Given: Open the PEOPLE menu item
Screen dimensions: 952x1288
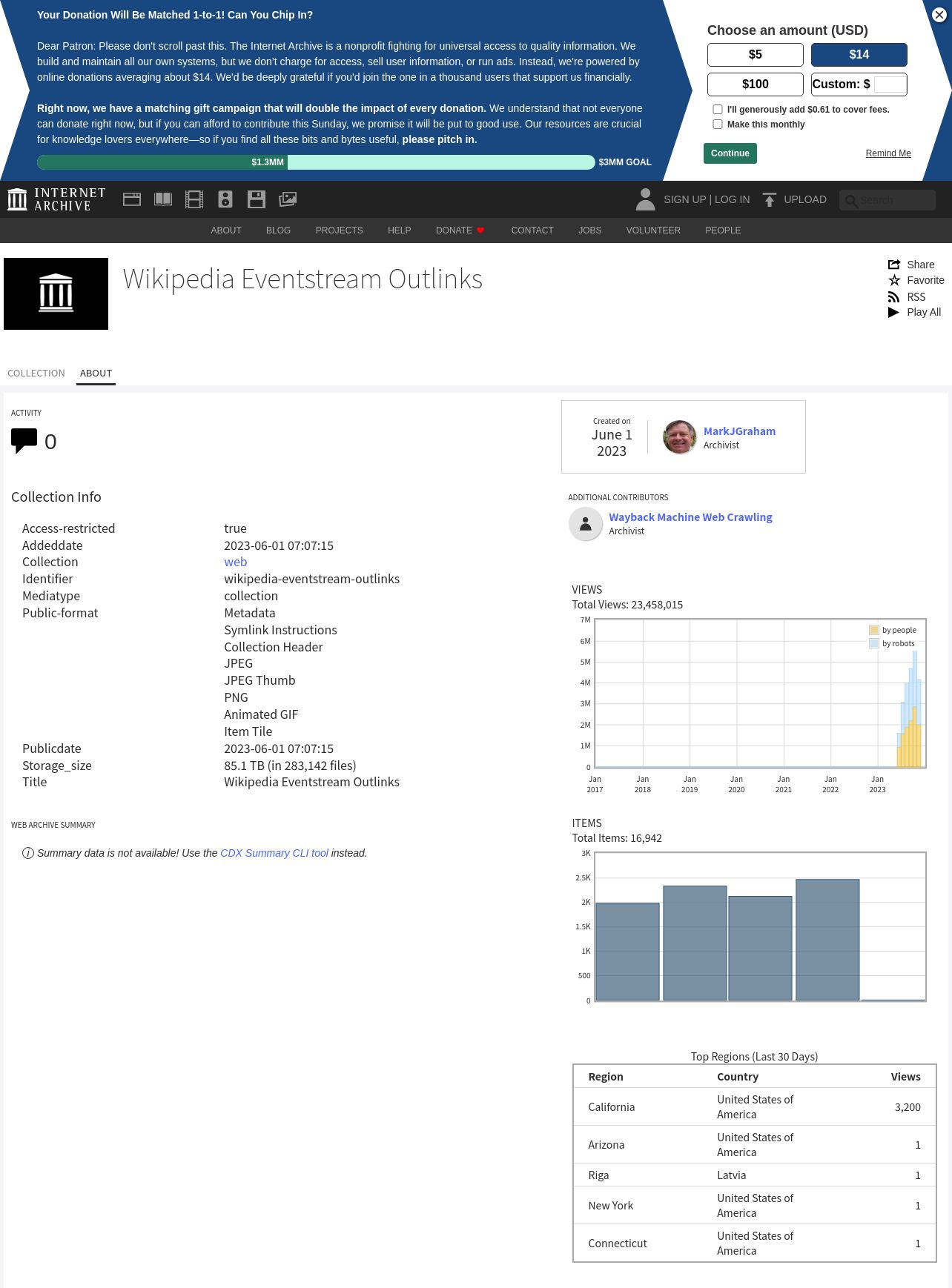Looking at the screenshot, I should 723,230.
